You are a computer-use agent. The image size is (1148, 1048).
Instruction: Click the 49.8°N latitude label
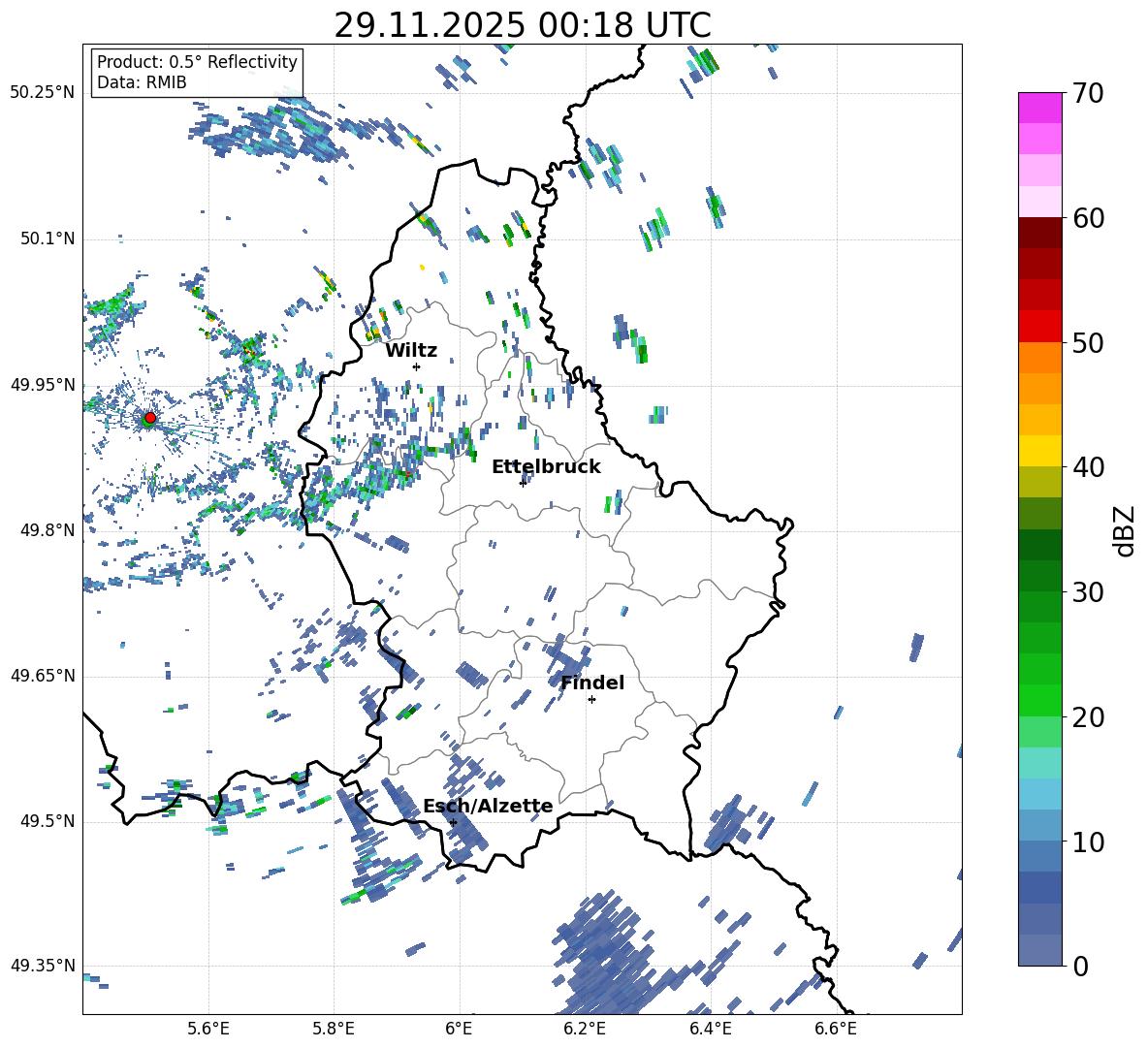pos(47,530)
